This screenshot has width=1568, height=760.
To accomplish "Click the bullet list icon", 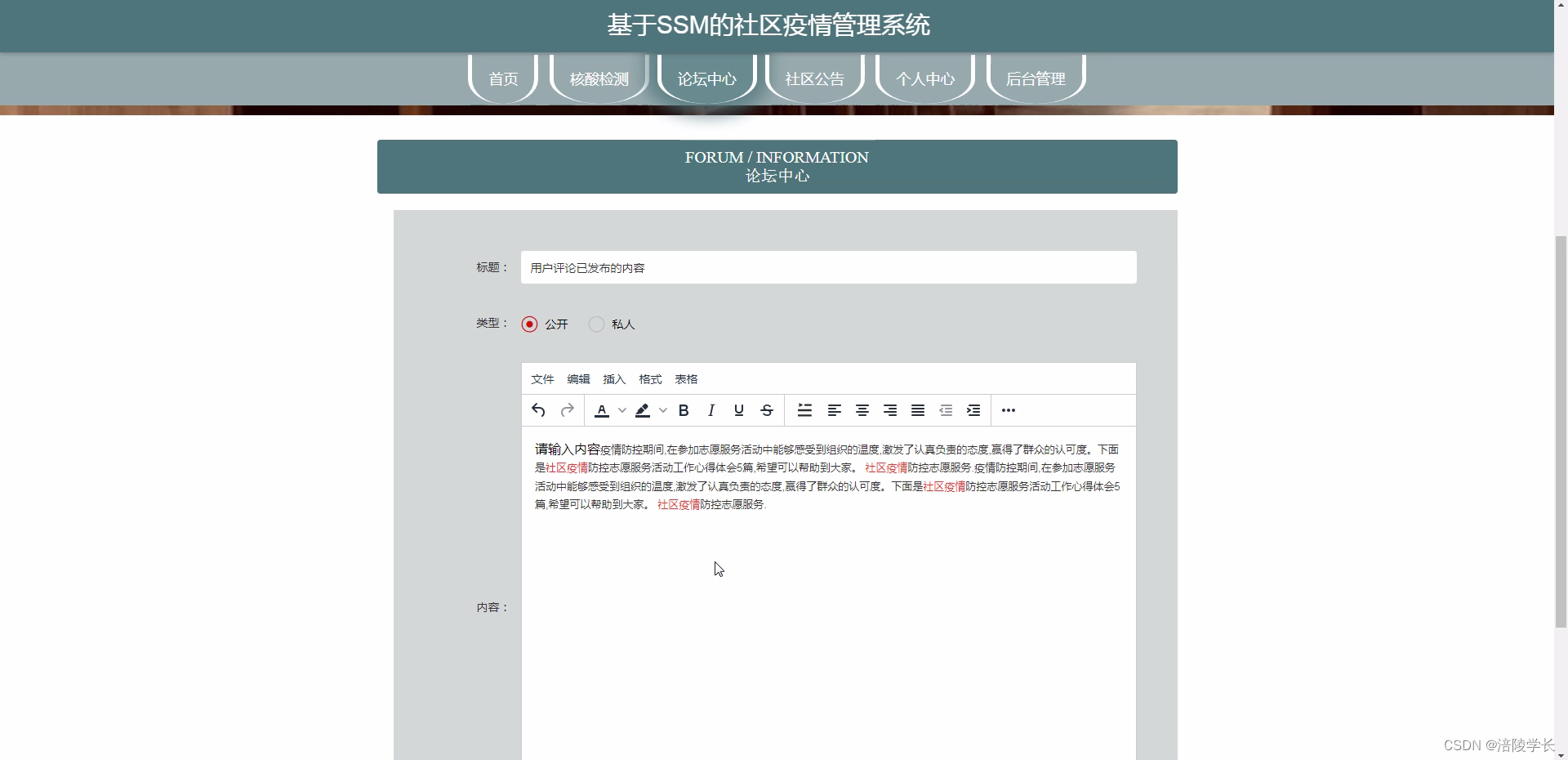I will click(804, 410).
